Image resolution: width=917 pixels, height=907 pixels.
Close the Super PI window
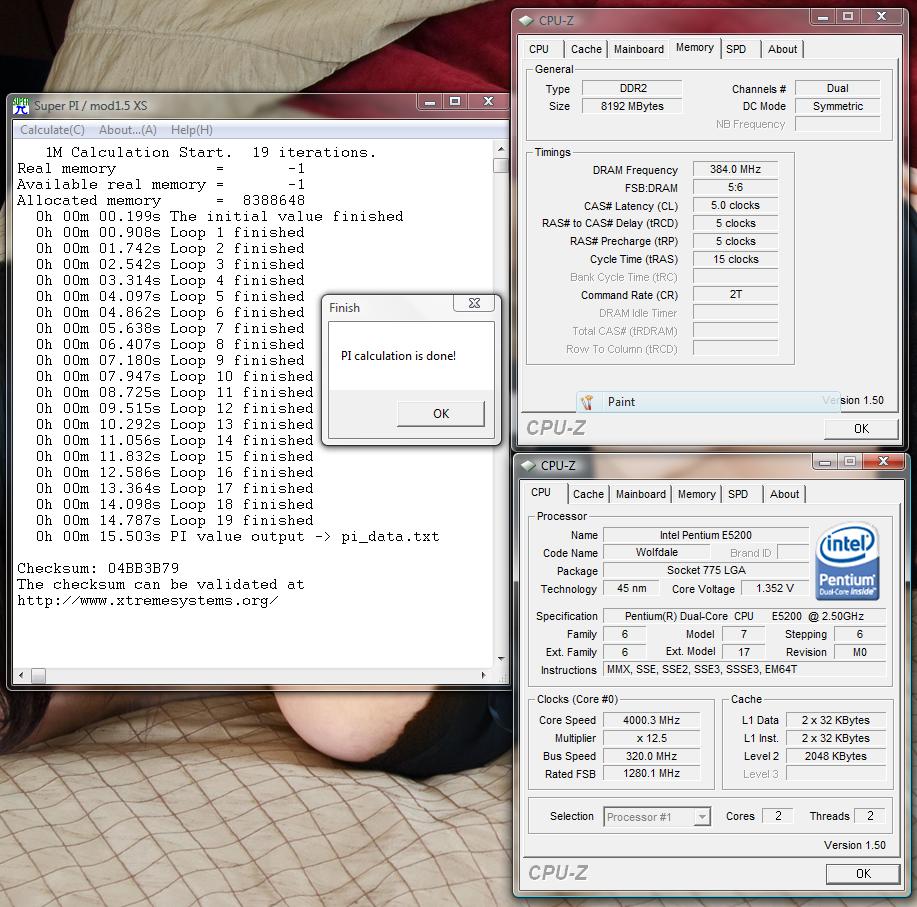pyautogui.click(x=488, y=102)
